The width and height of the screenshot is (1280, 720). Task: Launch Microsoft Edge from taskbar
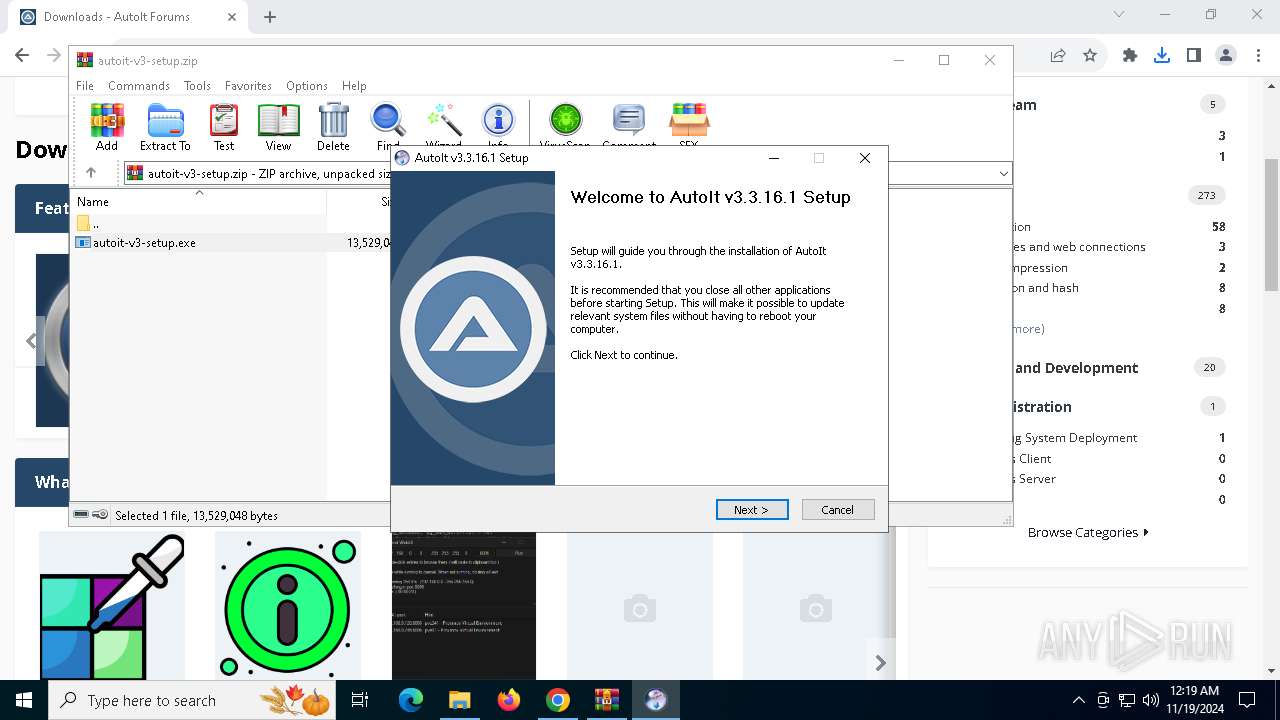tap(411, 700)
